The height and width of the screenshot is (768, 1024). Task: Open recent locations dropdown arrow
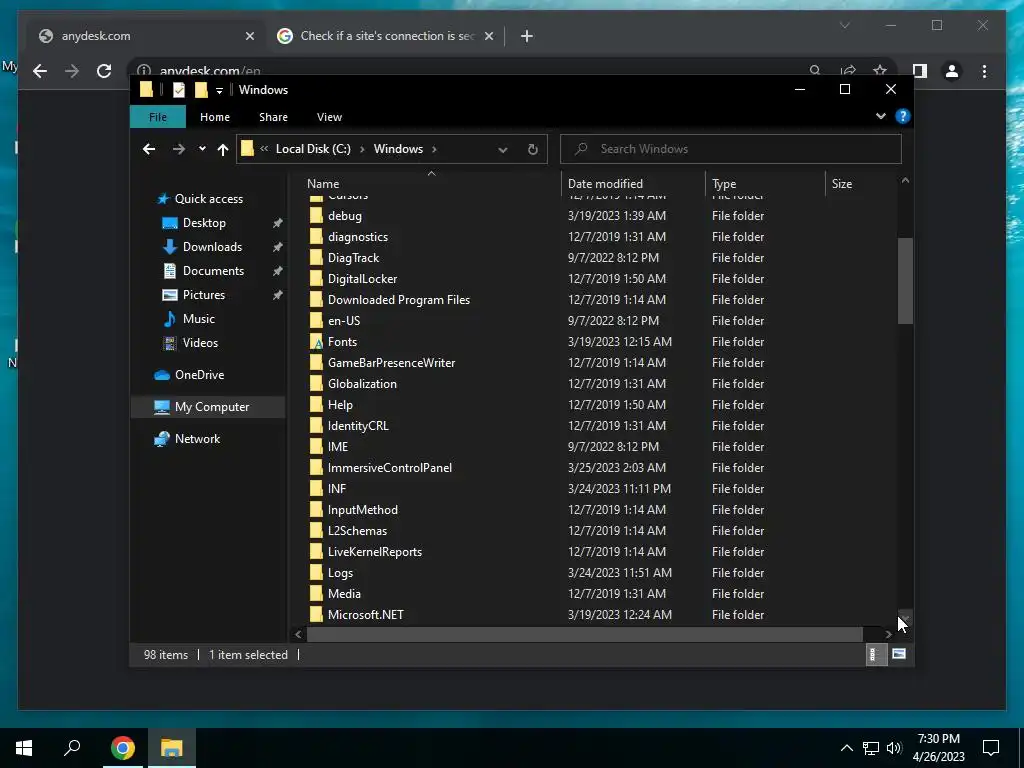click(202, 149)
